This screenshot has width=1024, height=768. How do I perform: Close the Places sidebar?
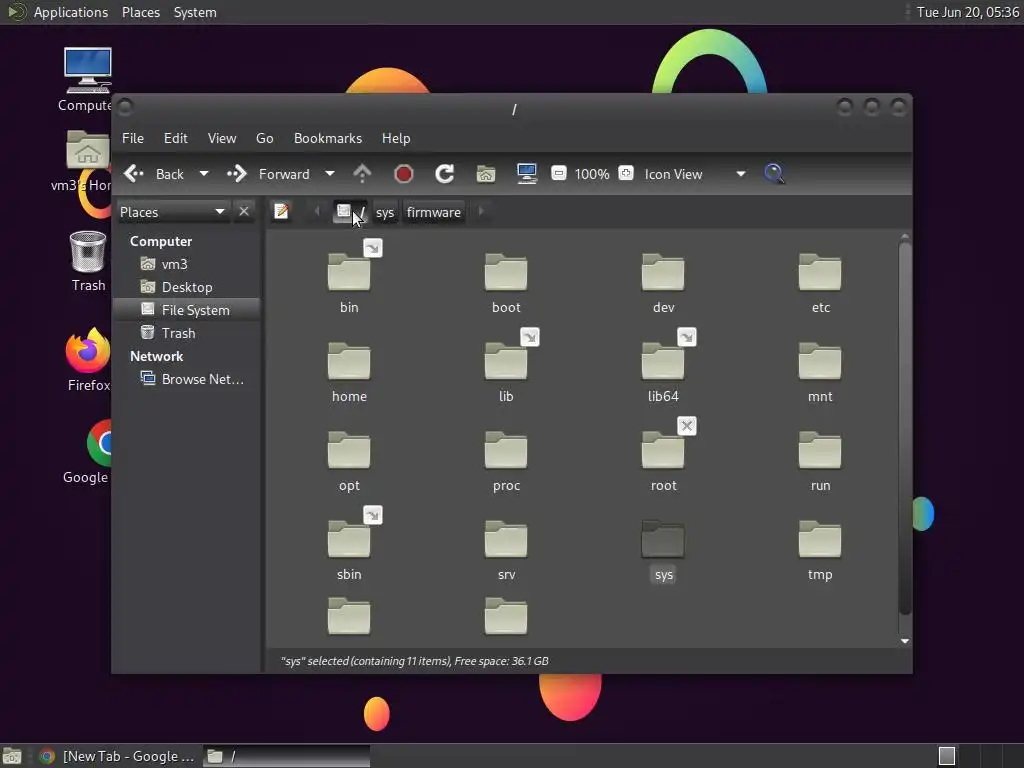pos(244,212)
